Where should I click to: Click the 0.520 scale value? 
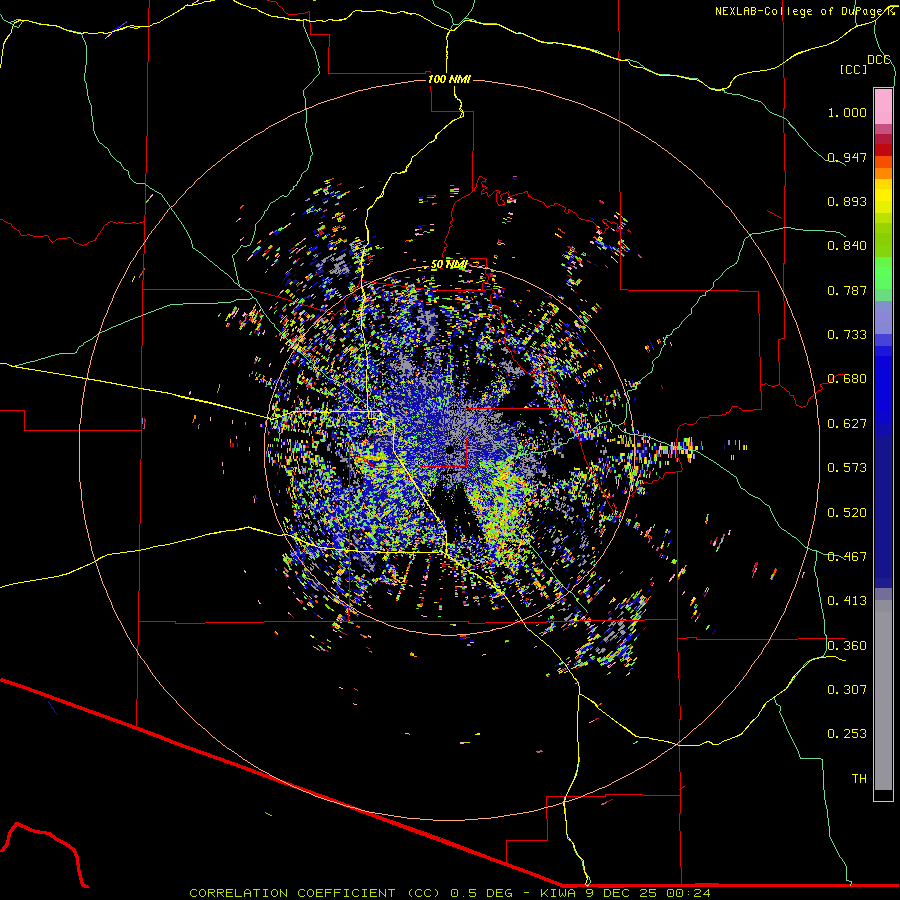click(x=847, y=513)
